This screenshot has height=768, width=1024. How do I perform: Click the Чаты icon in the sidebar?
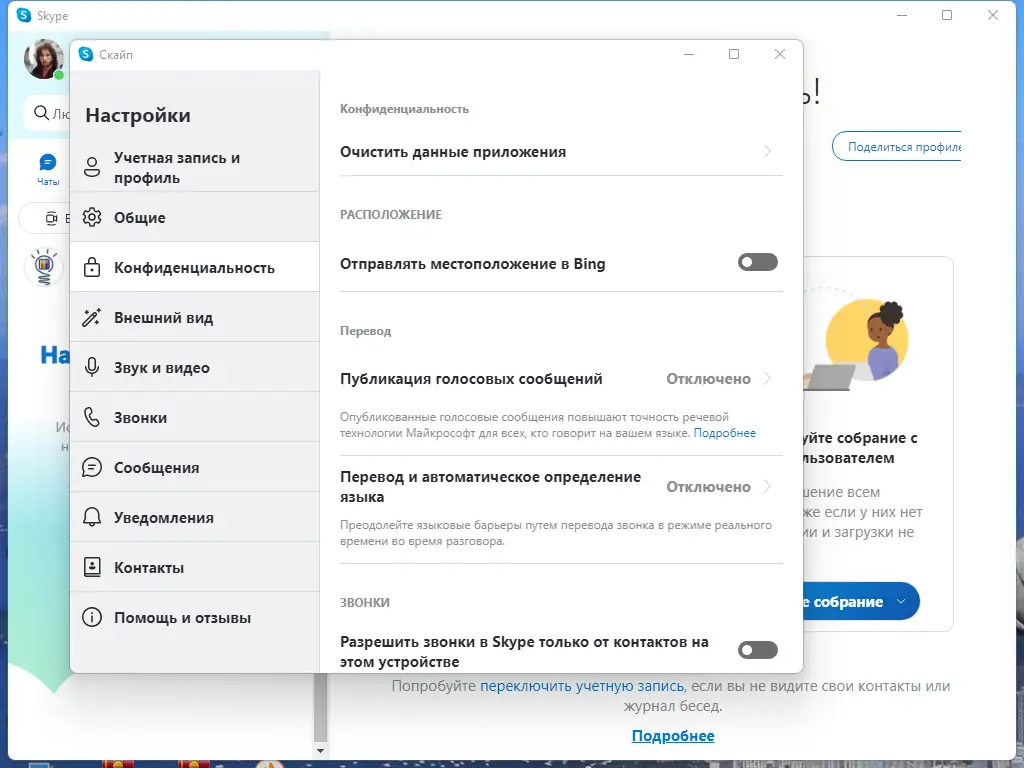coord(47,162)
